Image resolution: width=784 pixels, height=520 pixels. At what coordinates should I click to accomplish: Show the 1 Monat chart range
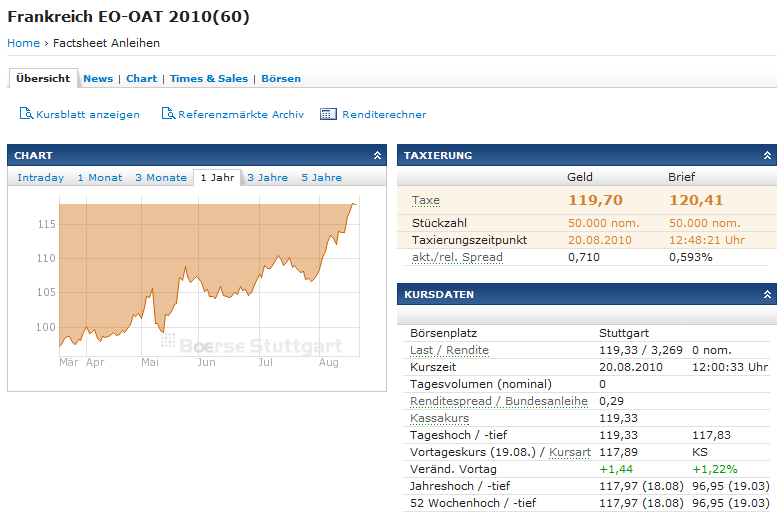click(100, 178)
